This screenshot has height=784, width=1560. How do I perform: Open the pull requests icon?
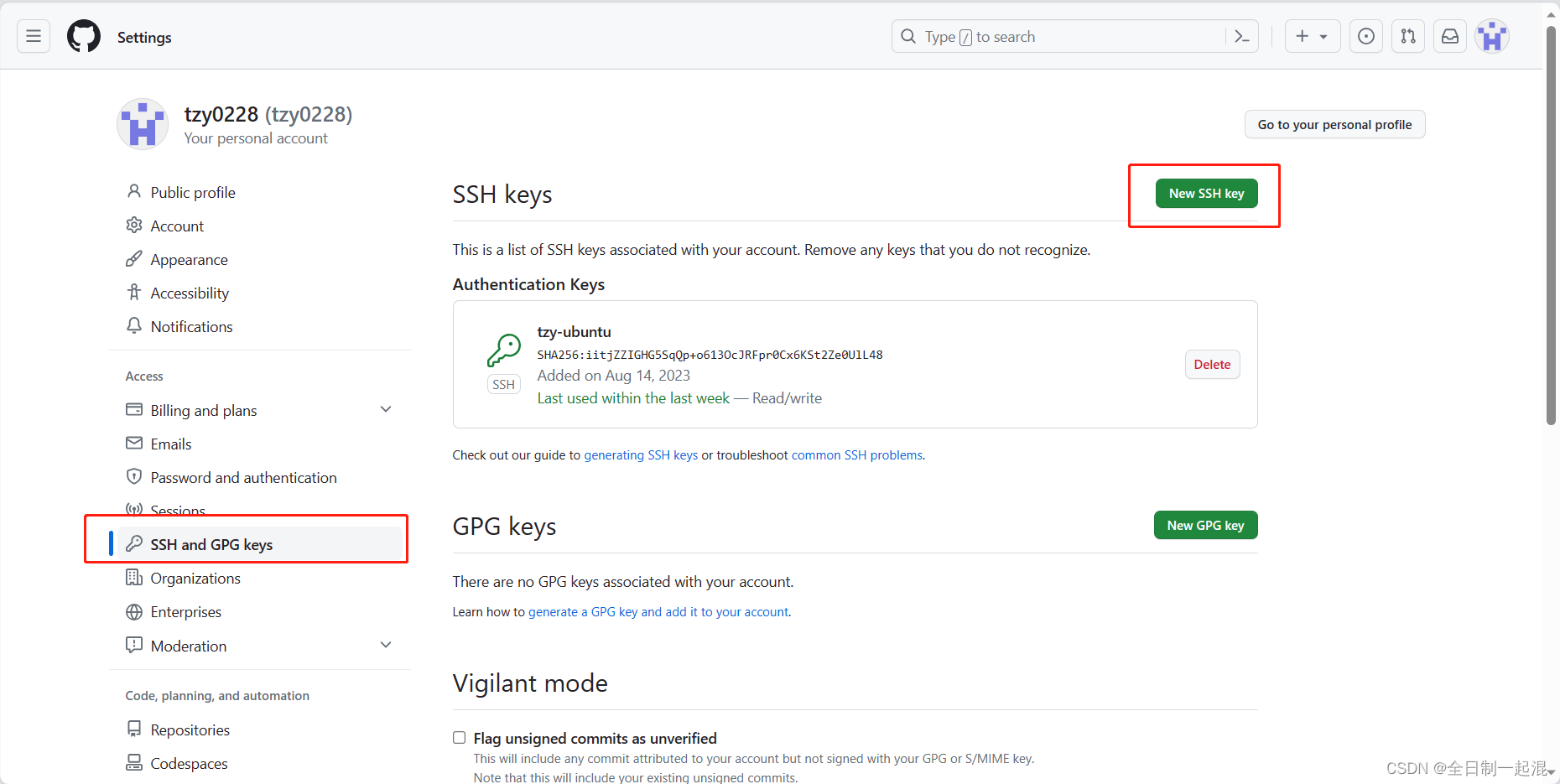pos(1408,36)
